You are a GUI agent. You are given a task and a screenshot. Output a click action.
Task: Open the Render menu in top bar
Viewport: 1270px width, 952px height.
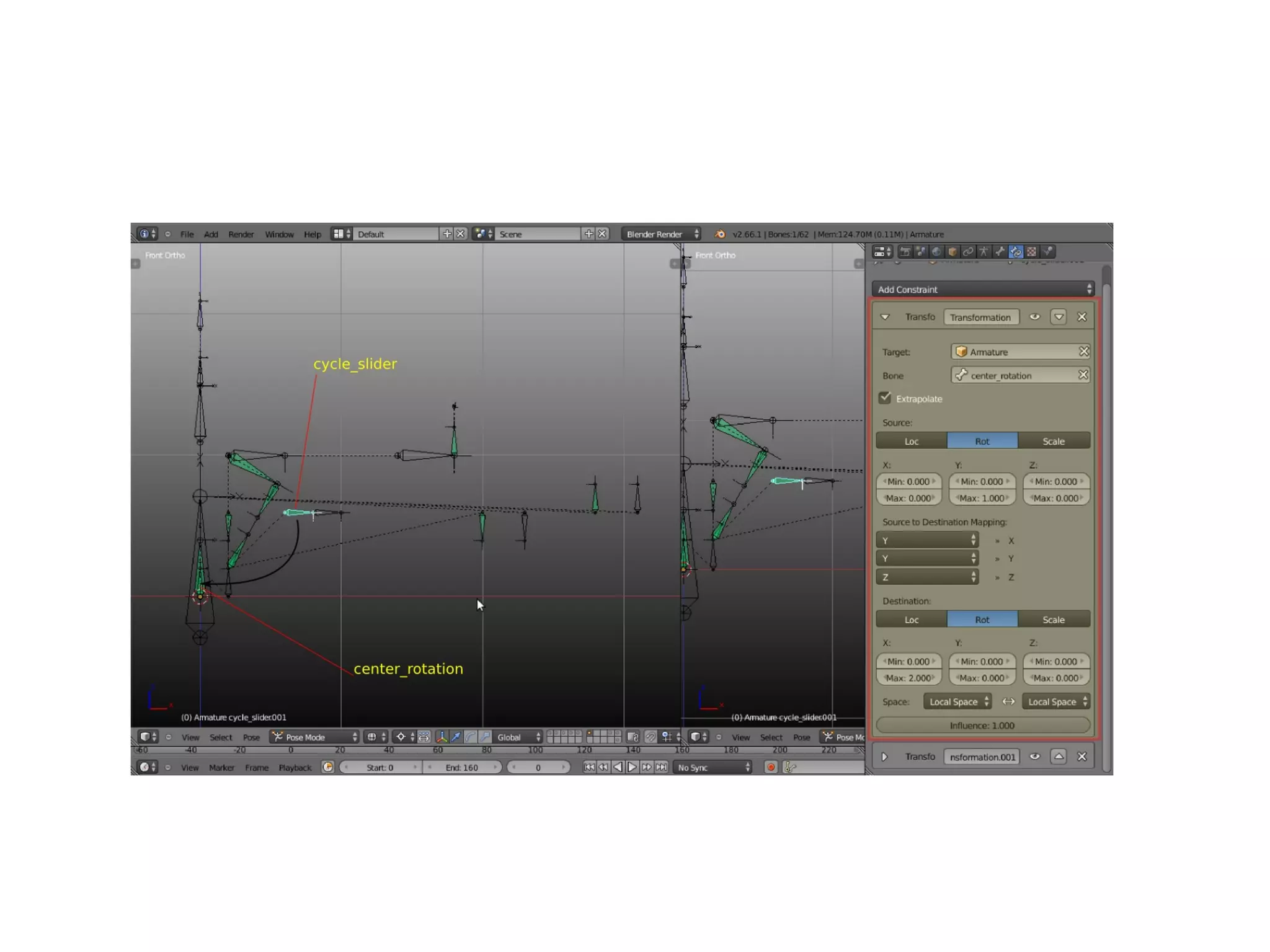pyautogui.click(x=241, y=234)
